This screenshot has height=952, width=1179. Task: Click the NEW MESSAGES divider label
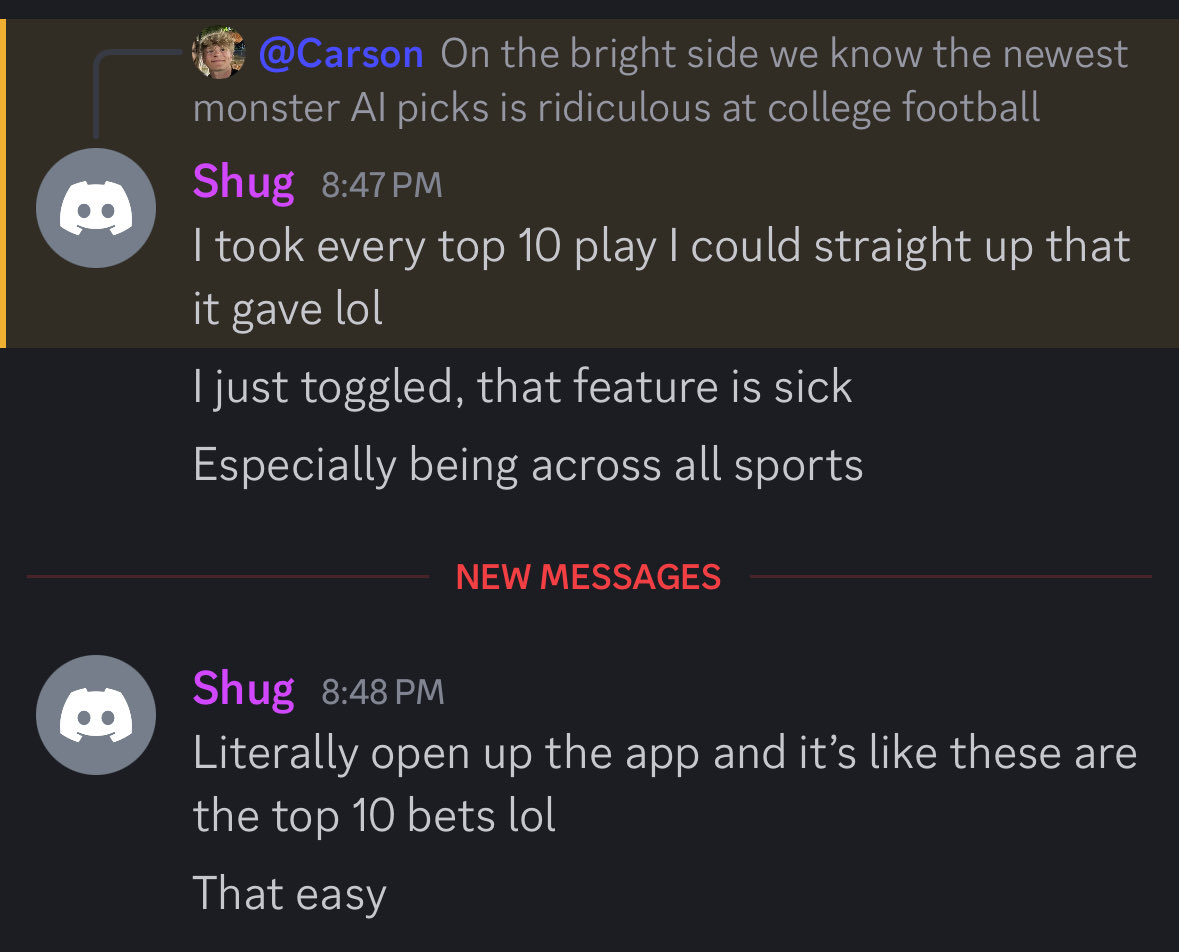(588, 577)
